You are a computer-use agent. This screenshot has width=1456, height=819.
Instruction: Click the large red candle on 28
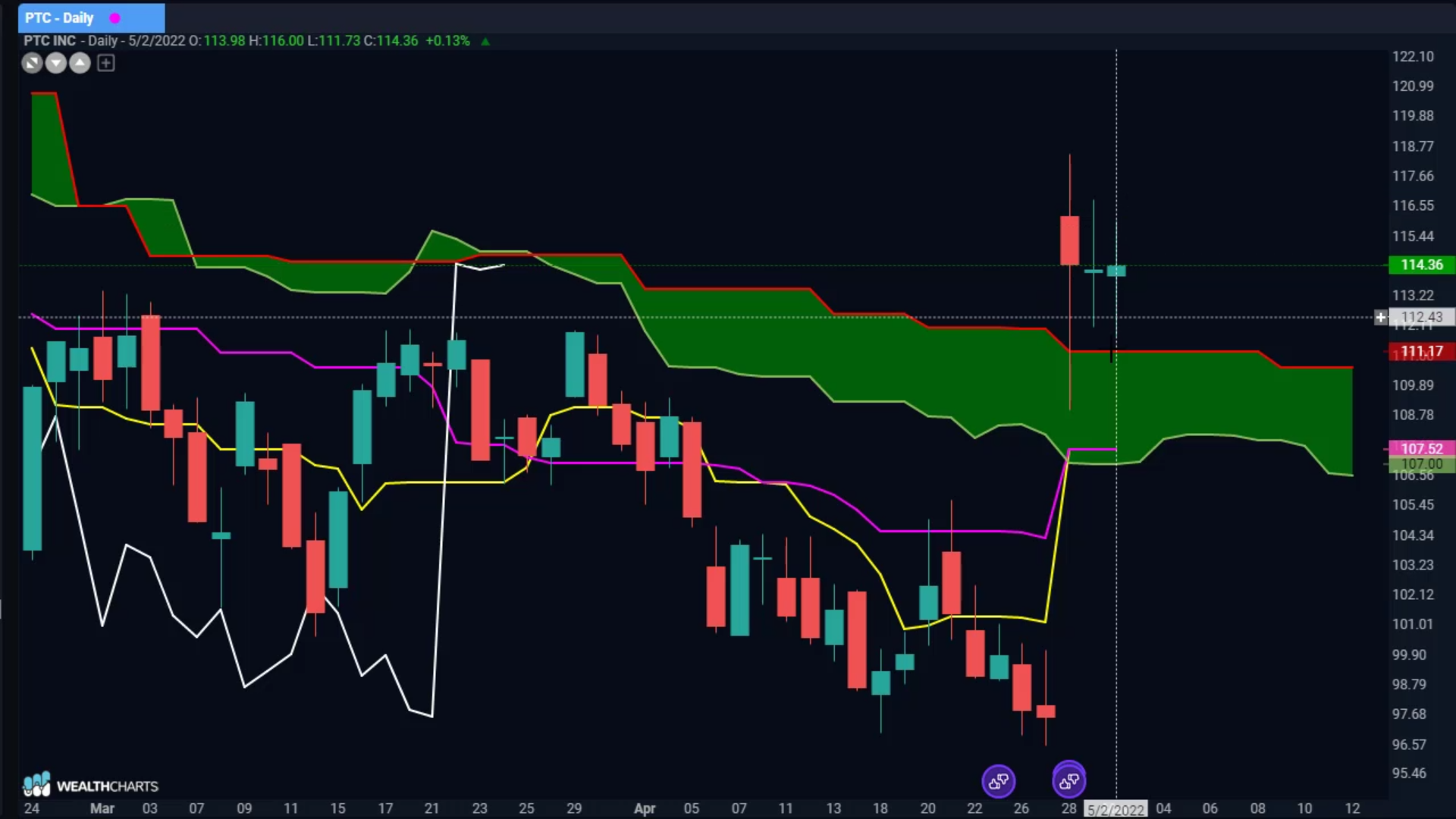[1069, 240]
